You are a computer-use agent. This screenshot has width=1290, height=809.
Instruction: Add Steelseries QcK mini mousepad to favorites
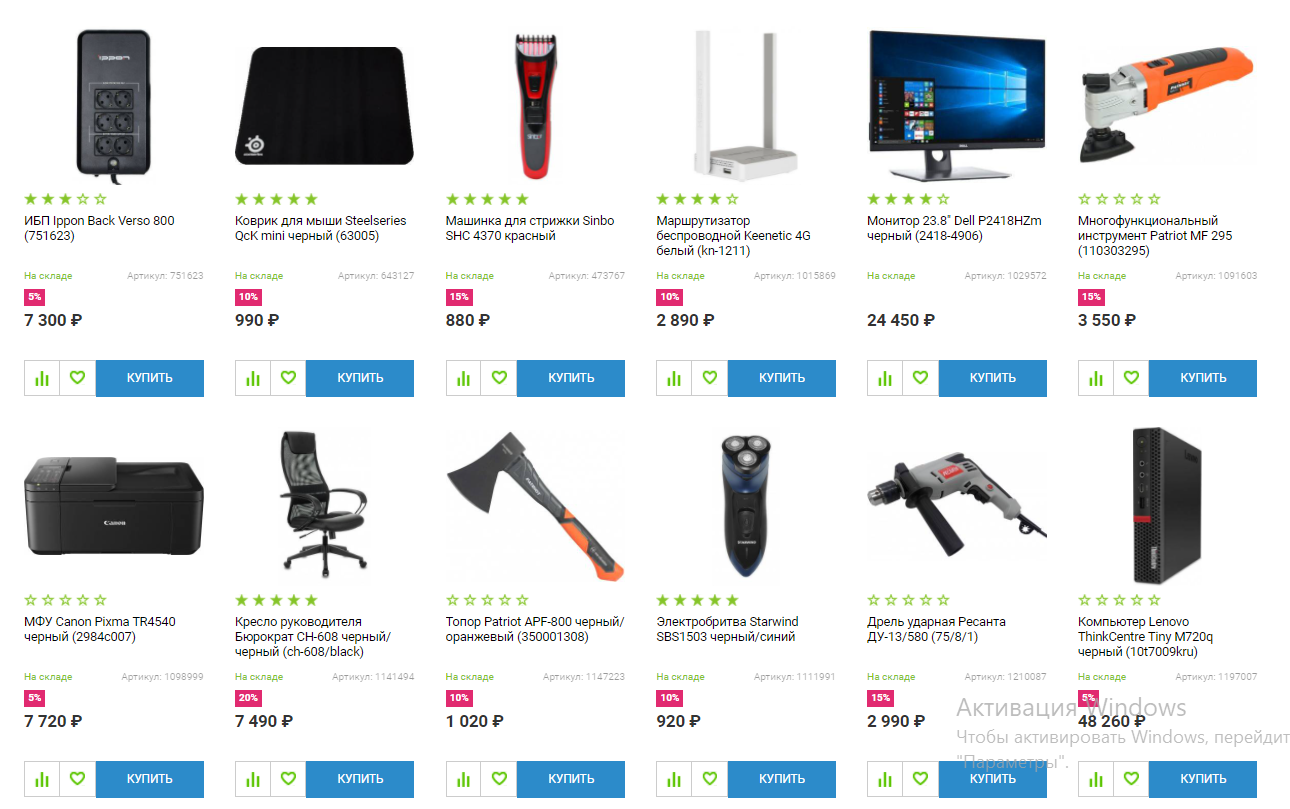point(288,378)
